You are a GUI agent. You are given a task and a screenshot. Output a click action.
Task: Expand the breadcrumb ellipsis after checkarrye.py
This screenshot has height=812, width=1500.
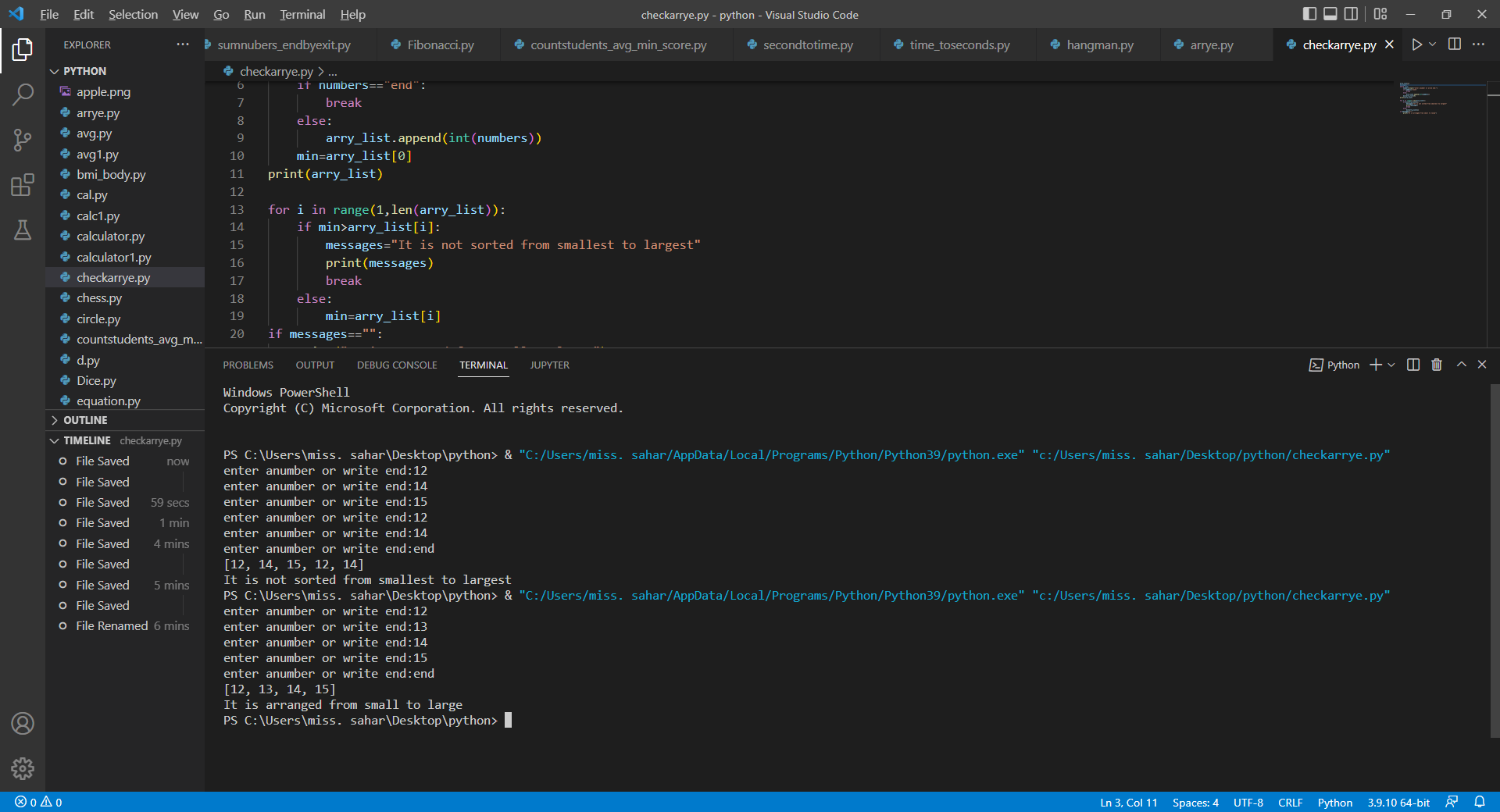[x=333, y=72]
